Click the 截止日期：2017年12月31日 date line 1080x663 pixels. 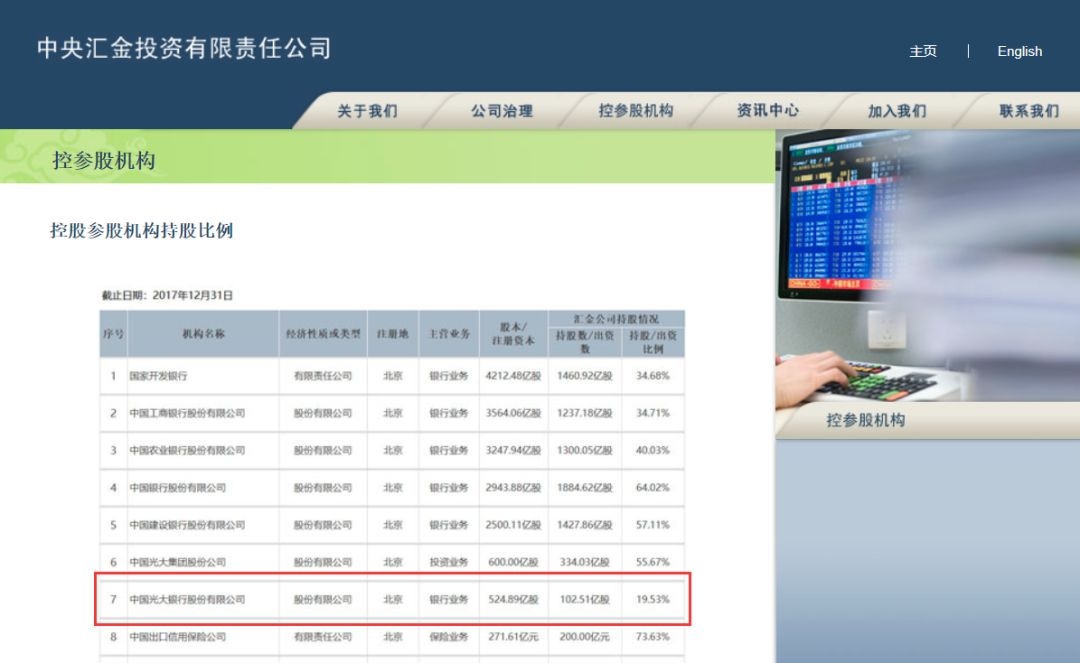pyautogui.click(x=167, y=295)
